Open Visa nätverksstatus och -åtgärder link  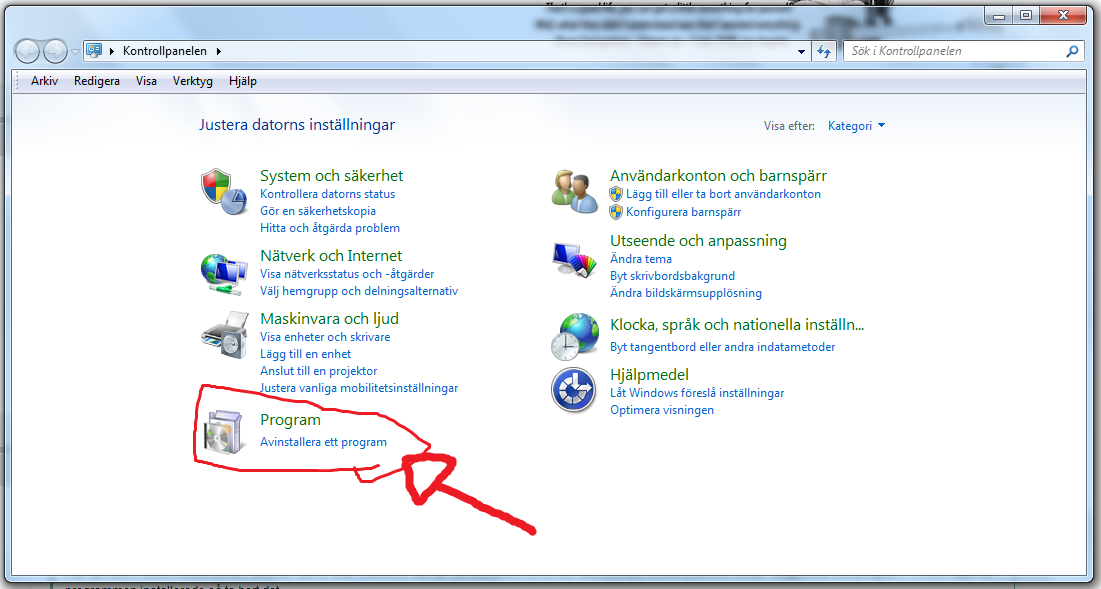(x=347, y=274)
